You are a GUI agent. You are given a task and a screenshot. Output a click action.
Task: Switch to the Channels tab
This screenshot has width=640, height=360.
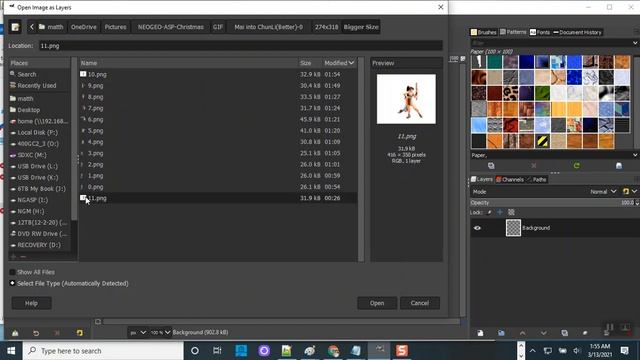[509, 179]
